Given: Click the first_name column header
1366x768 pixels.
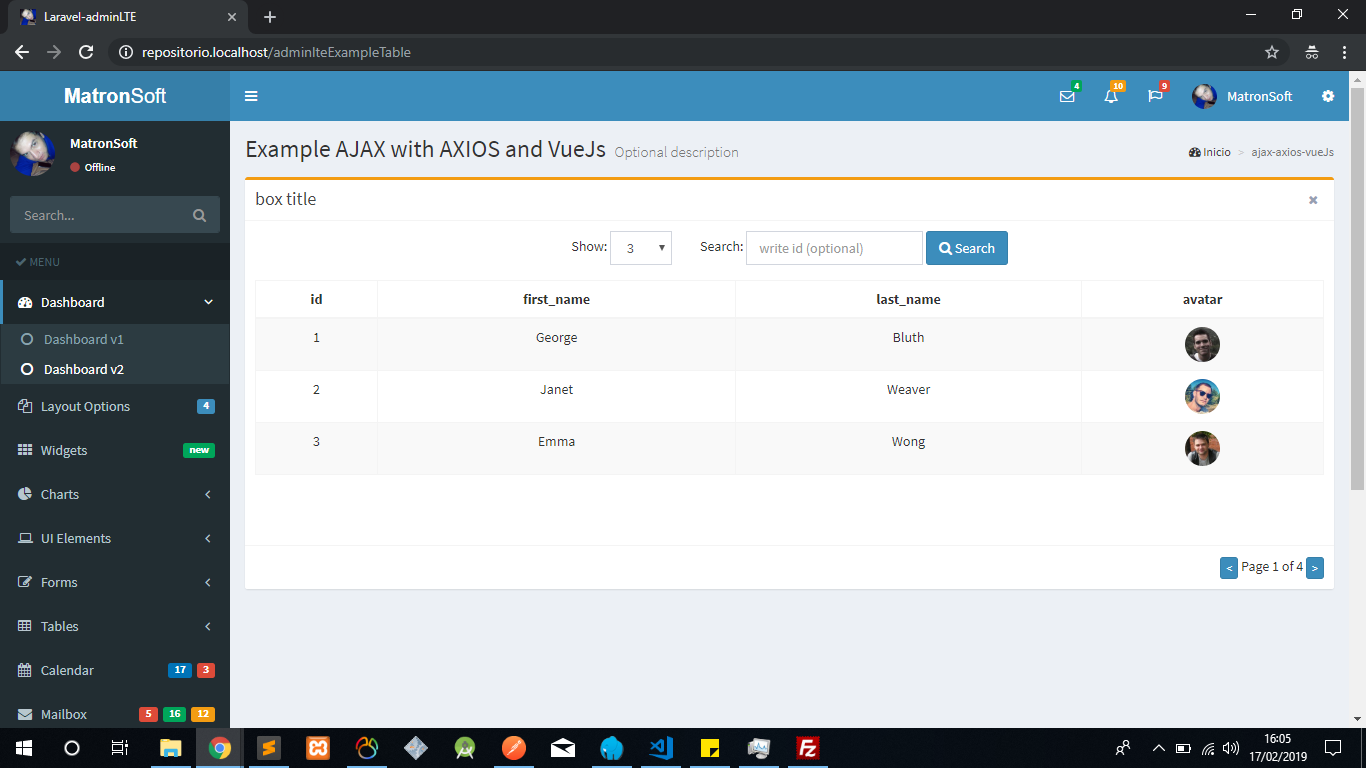Looking at the screenshot, I should (556, 299).
